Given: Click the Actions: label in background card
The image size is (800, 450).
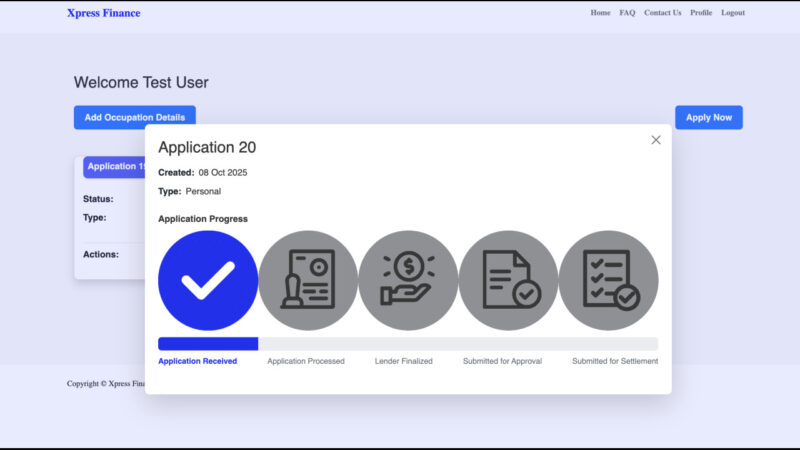Looking at the screenshot, I should (101, 254).
